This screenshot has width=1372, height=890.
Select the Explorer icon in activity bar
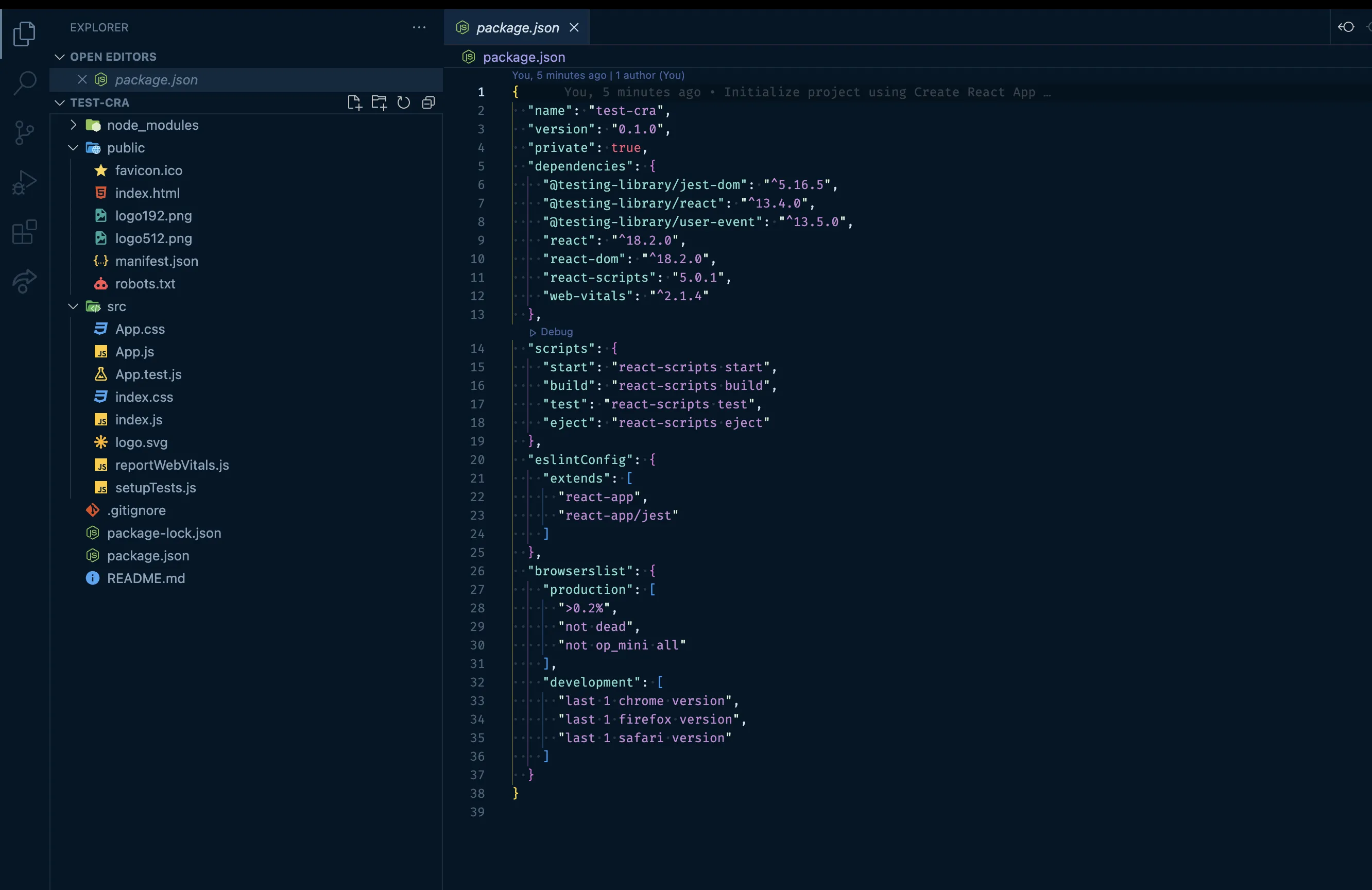pos(25,33)
